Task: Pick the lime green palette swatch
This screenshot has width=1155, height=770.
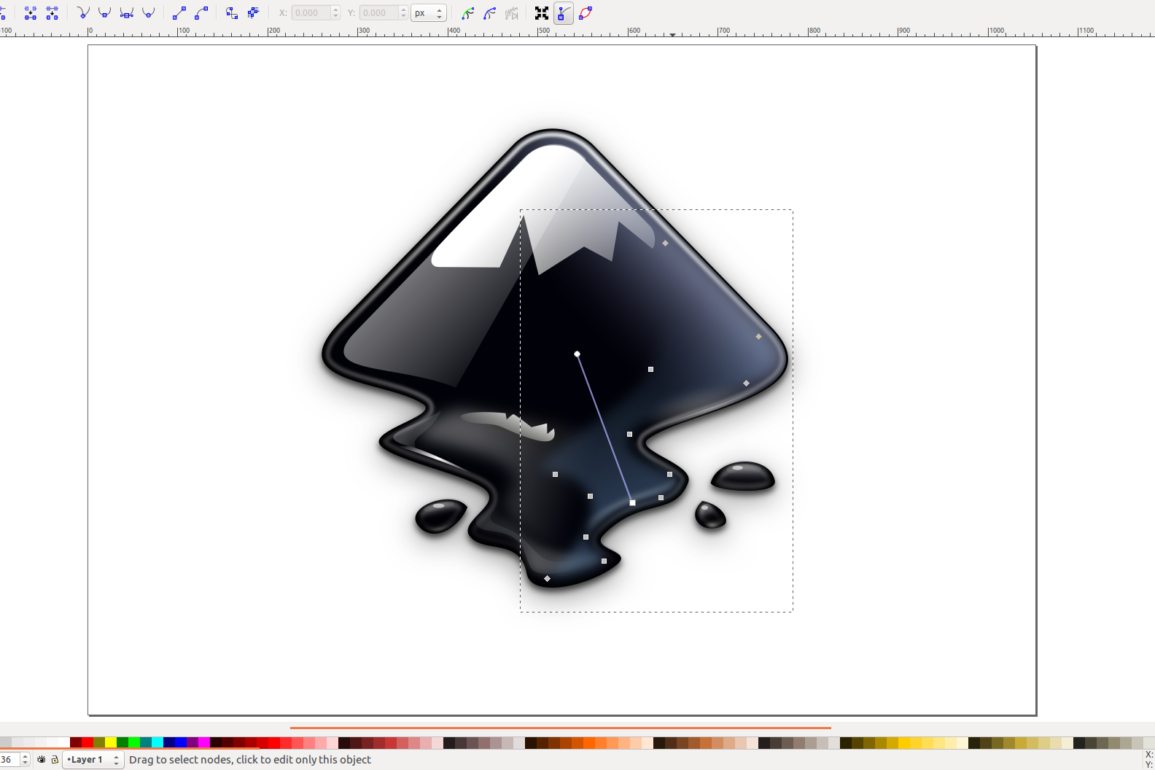Action: (x=134, y=742)
